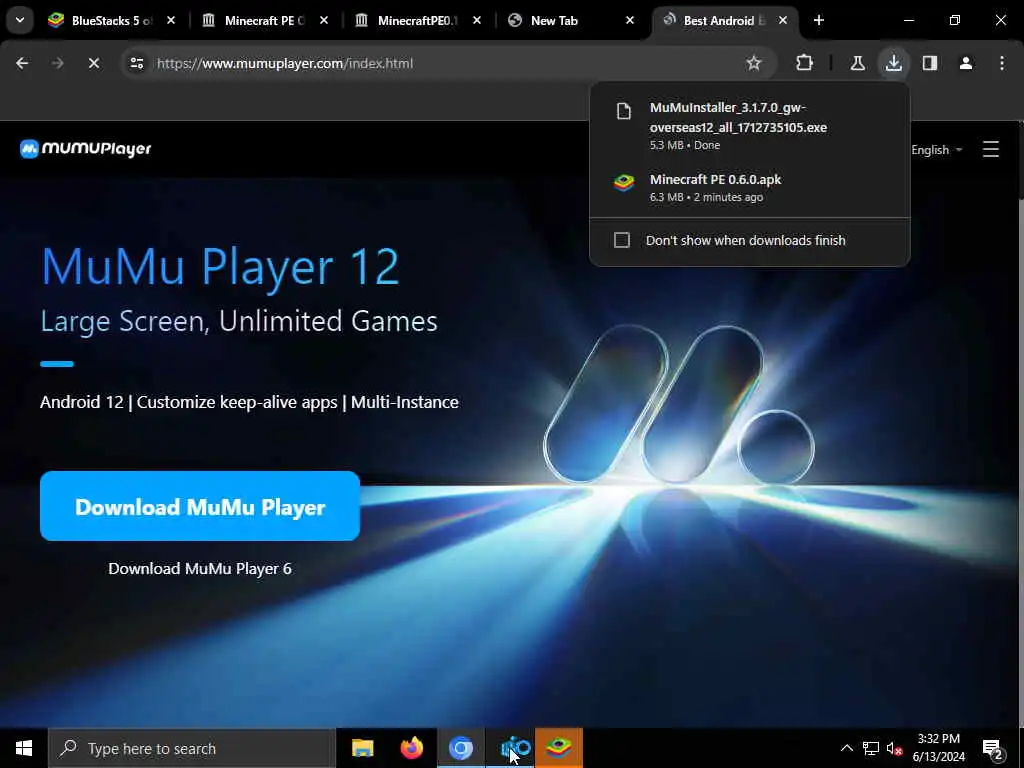
Task: Click the MuMuPlayer logo
Action: (x=86, y=149)
